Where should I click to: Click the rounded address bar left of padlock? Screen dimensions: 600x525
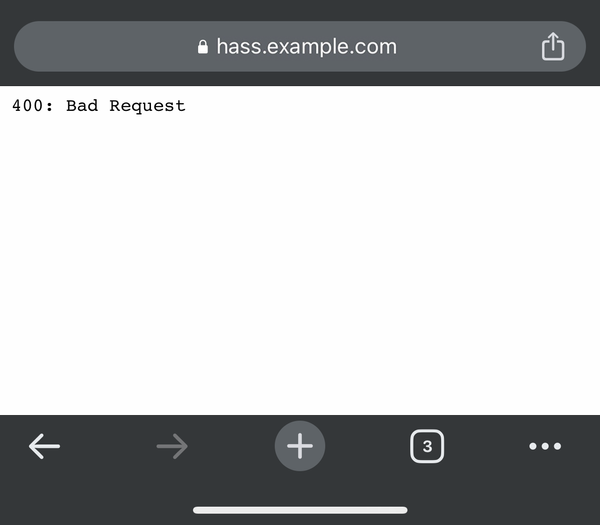103,46
